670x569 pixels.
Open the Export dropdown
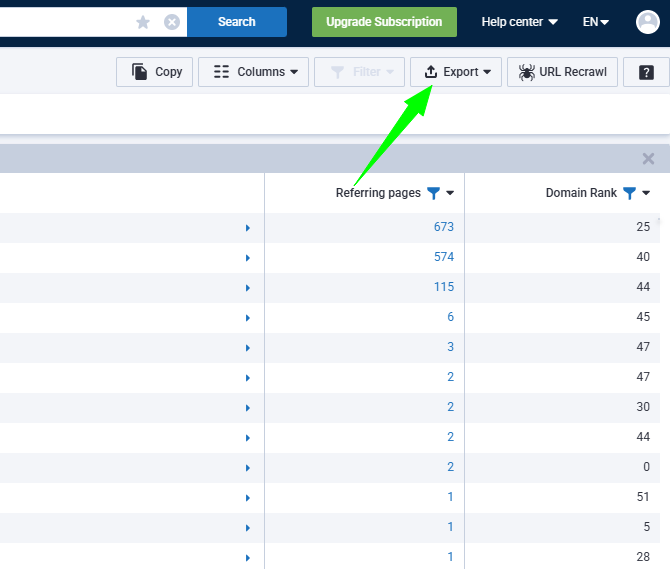coord(457,72)
